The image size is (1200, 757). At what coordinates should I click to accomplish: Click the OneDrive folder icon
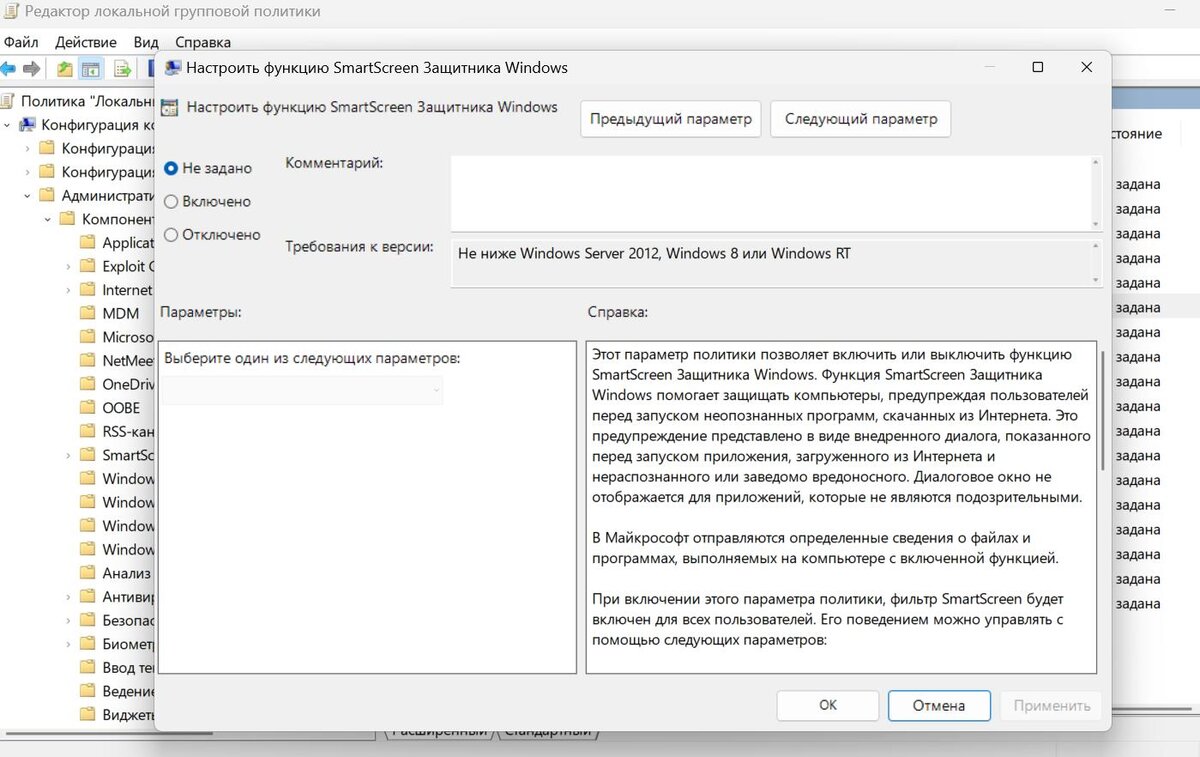click(x=87, y=384)
